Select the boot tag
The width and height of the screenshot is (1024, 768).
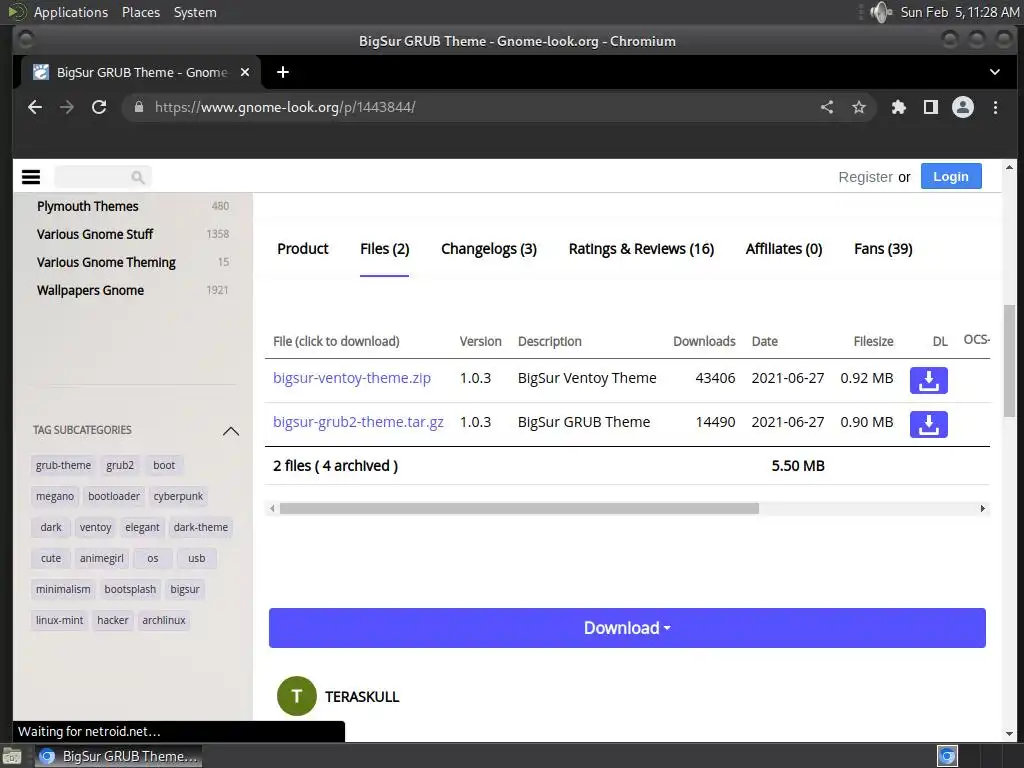164,465
